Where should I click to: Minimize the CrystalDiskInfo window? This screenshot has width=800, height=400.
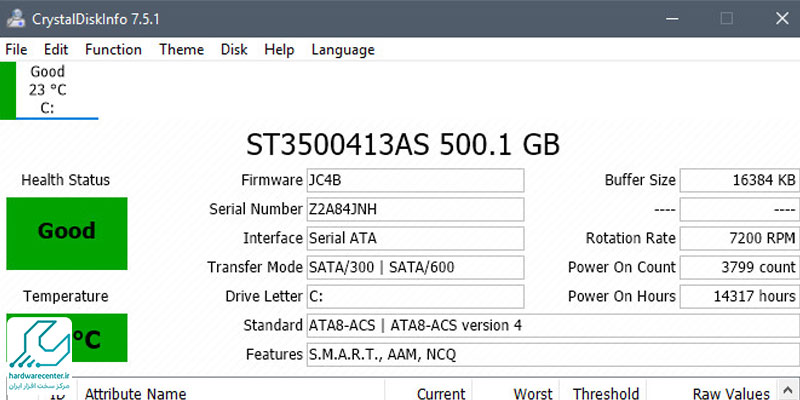point(672,19)
